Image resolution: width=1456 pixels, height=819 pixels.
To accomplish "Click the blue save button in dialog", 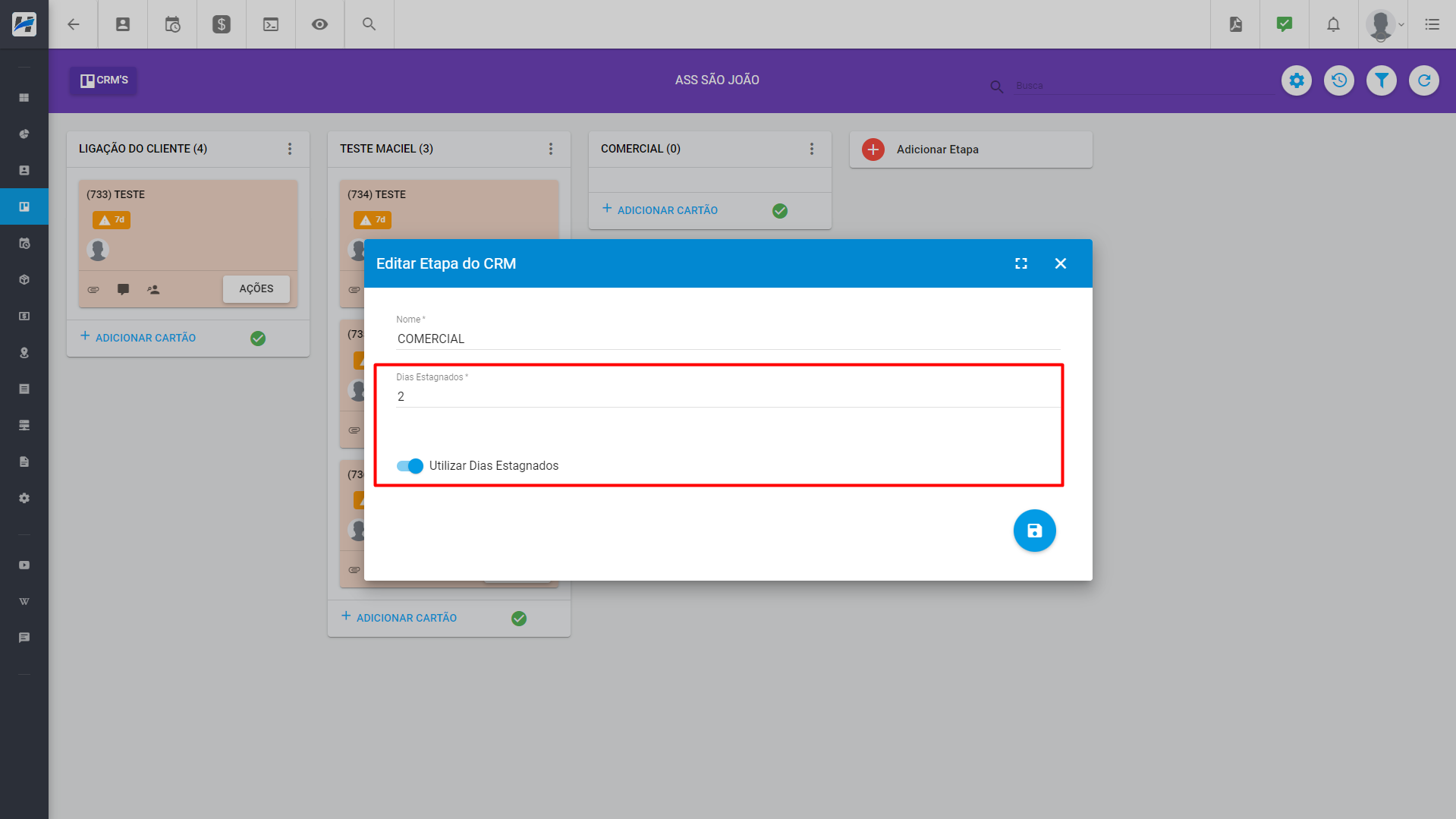I will pos(1034,531).
